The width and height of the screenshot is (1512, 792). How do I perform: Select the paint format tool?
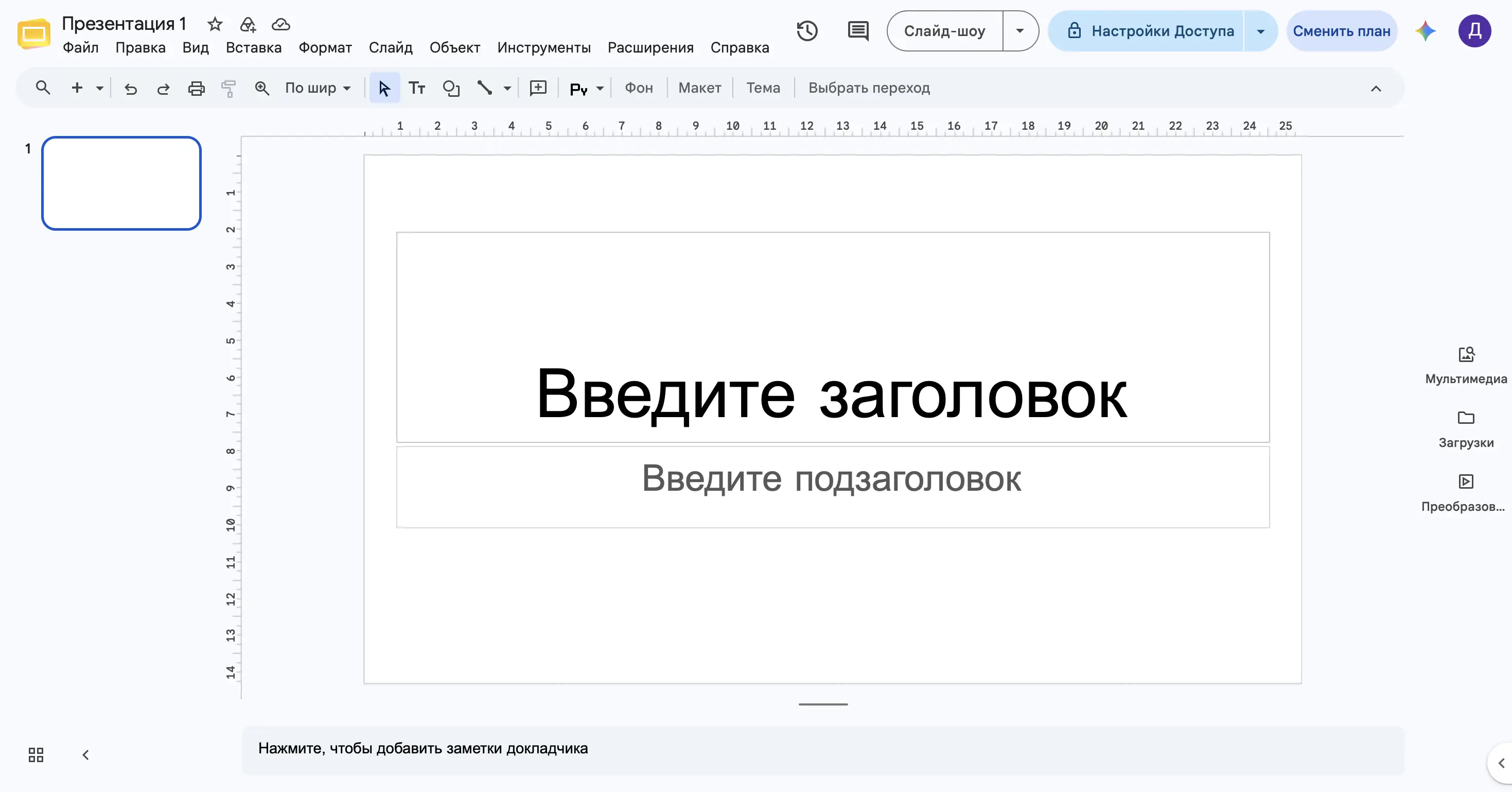(228, 88)
